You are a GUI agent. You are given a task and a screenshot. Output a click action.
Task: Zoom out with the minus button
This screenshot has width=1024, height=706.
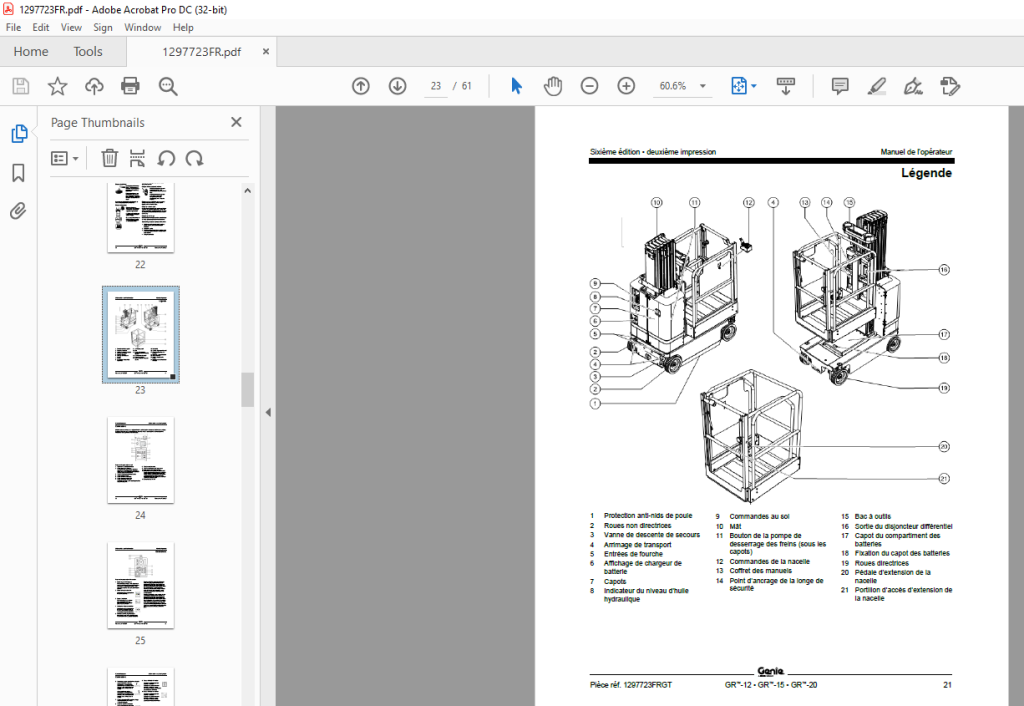pyautogui.click(x=589, y=86)
